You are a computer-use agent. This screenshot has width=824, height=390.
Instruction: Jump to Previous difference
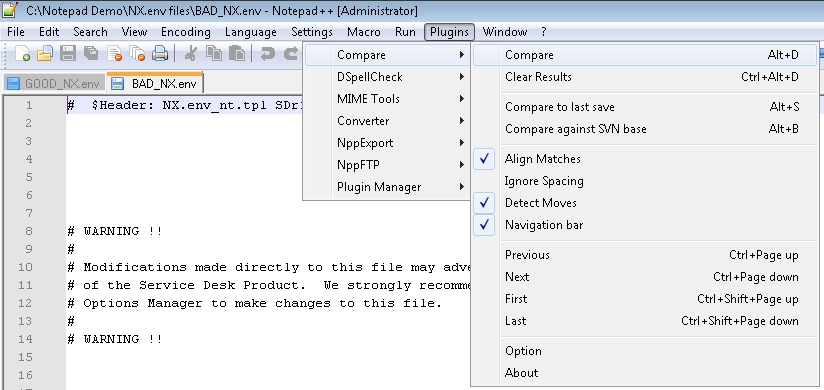point(644,255)
